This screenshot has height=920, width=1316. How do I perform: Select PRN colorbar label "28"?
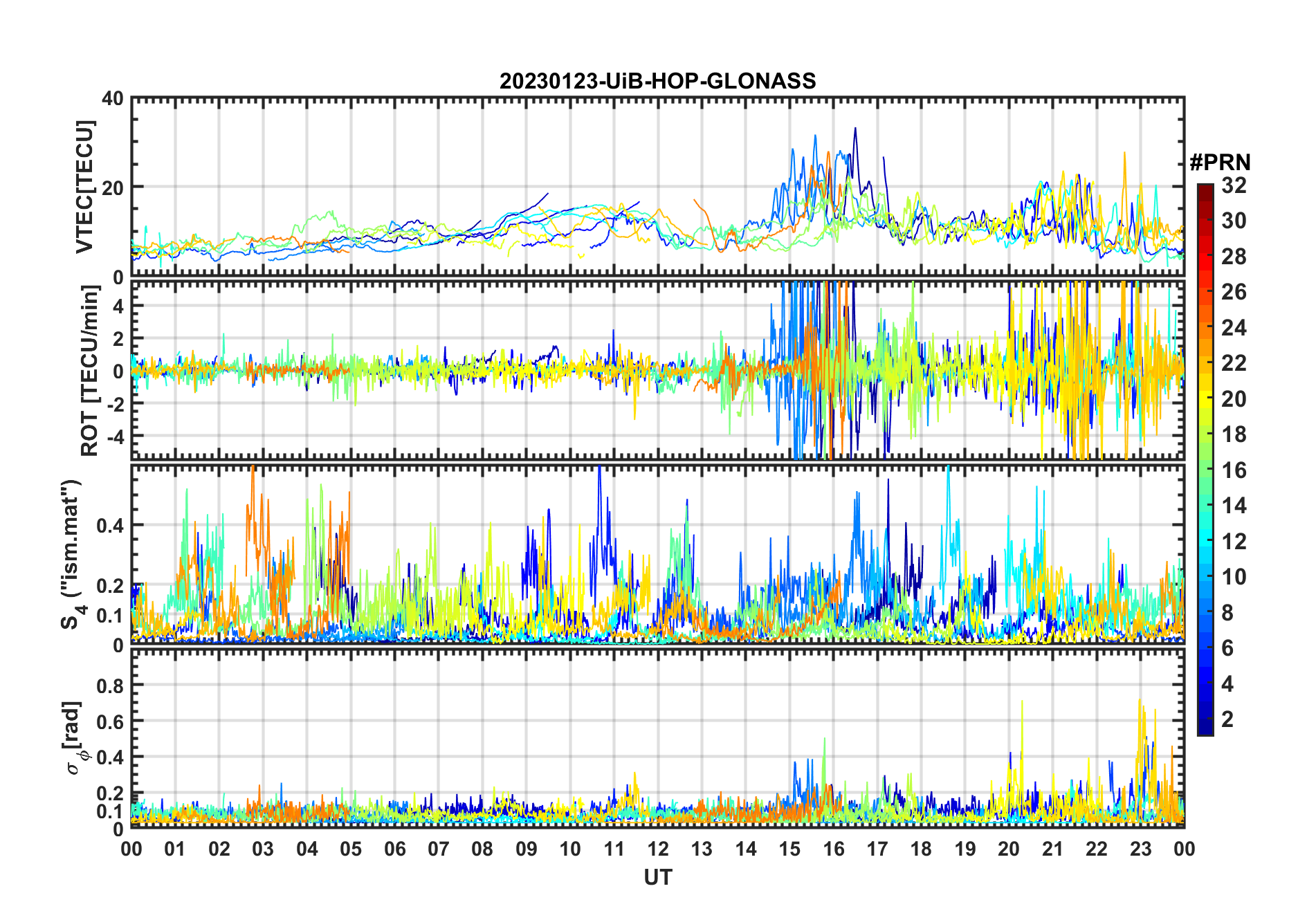click(1234, 257)
